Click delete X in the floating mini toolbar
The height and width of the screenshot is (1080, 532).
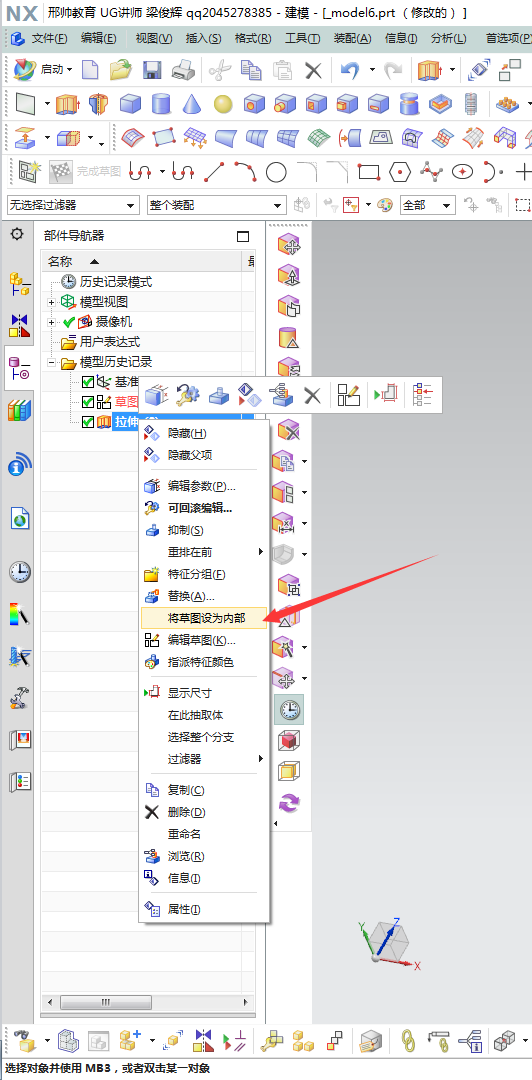point(313,395)
